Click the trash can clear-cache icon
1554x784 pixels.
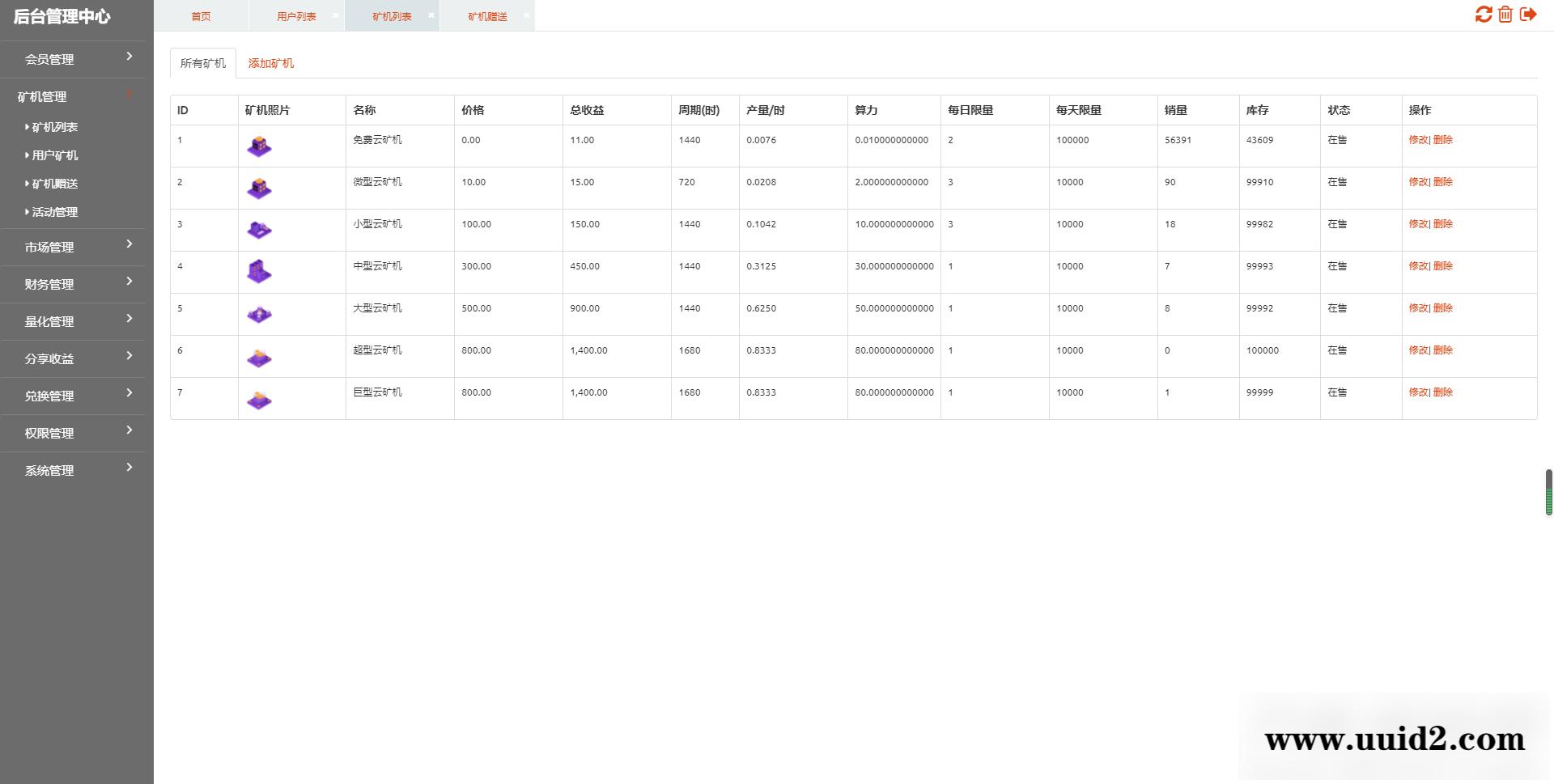coord(1505,15)
